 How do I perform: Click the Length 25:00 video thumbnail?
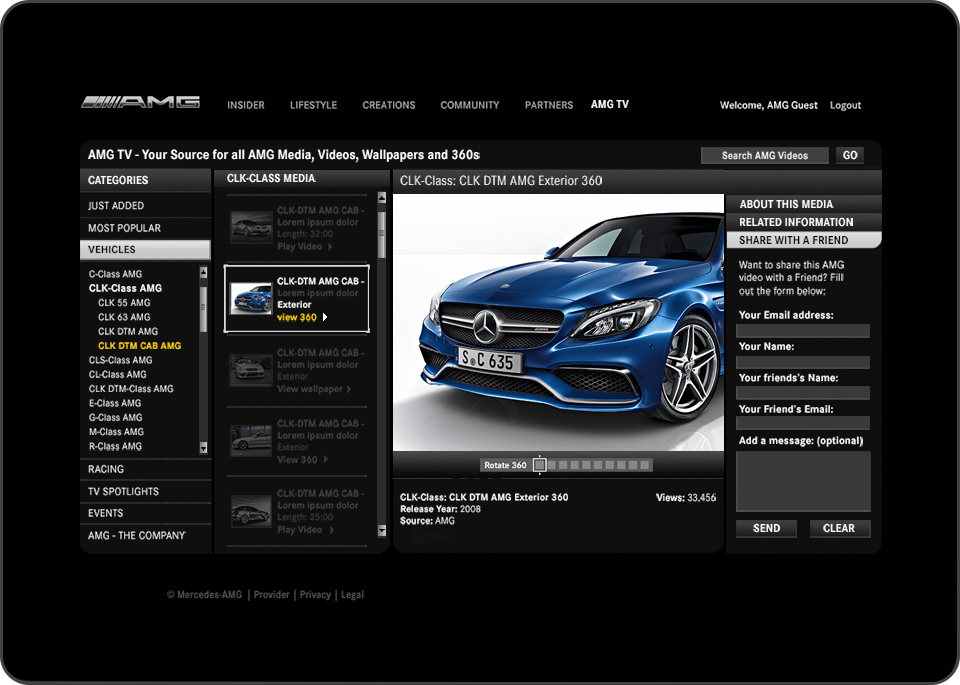[251, 511]
